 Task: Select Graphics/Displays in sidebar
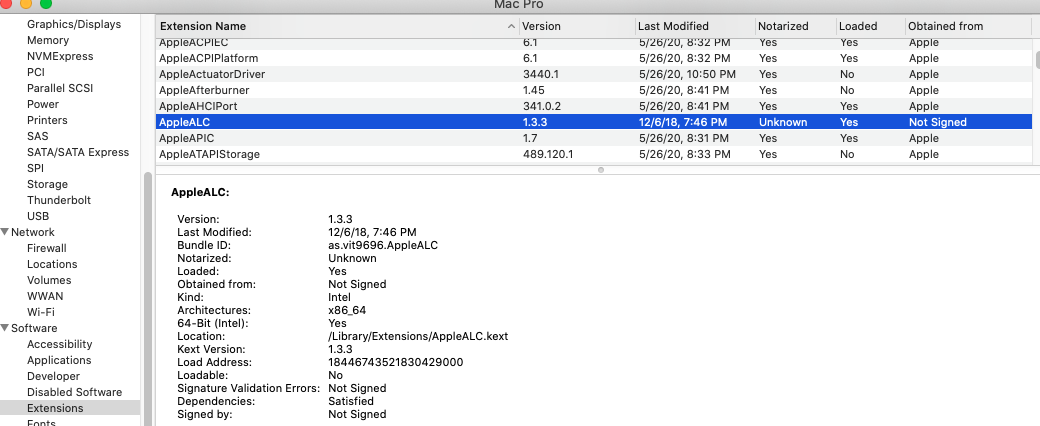[x=74, y=25]
